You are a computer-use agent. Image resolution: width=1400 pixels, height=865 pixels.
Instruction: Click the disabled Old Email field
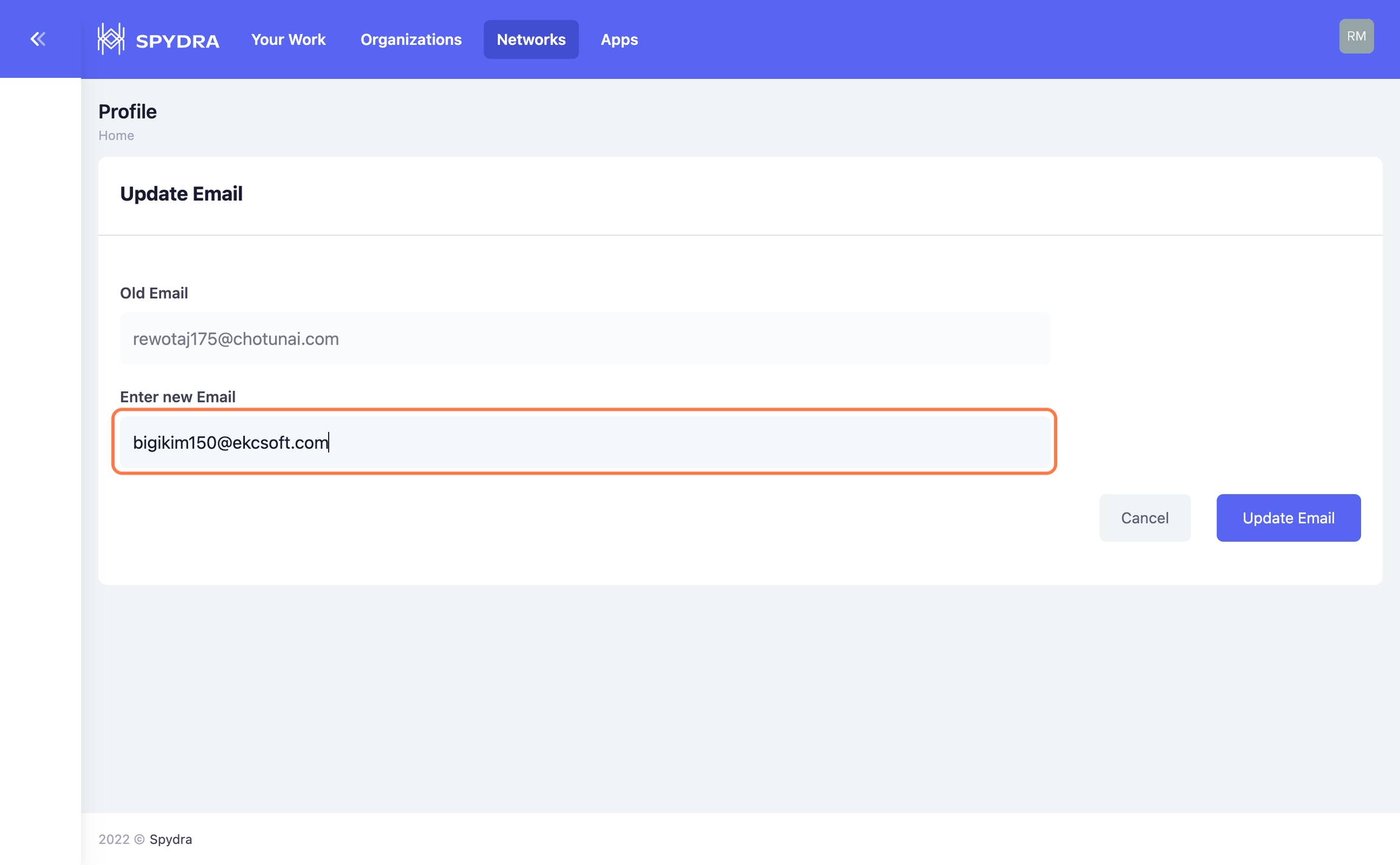[x=585, y=339]
